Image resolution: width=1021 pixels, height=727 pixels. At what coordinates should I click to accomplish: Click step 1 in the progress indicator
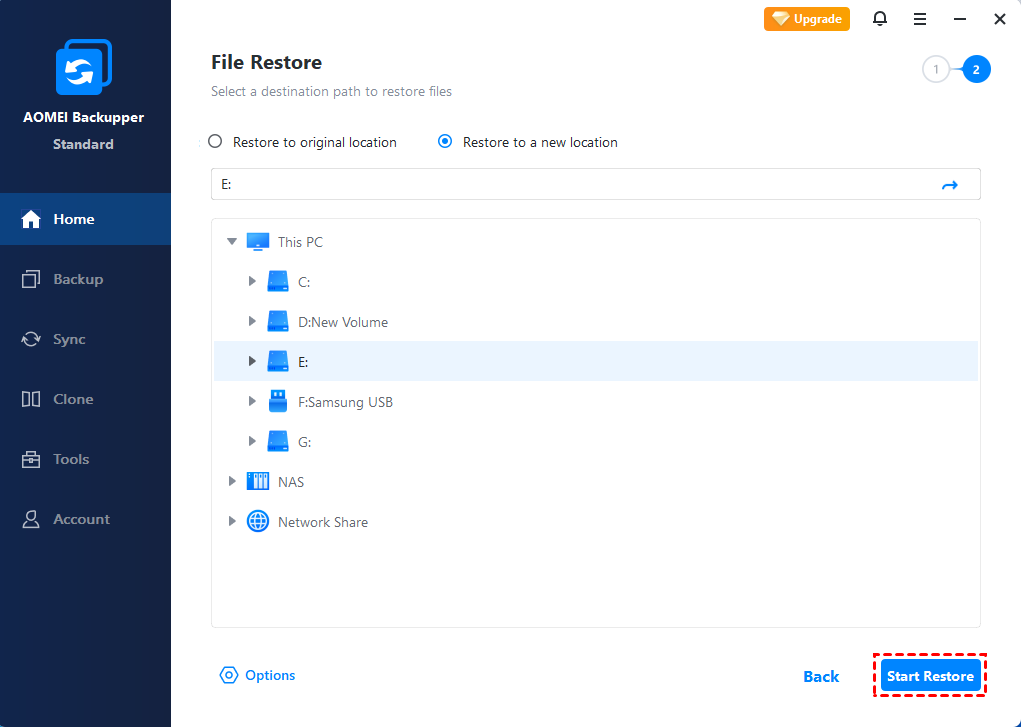coord(935,69)
